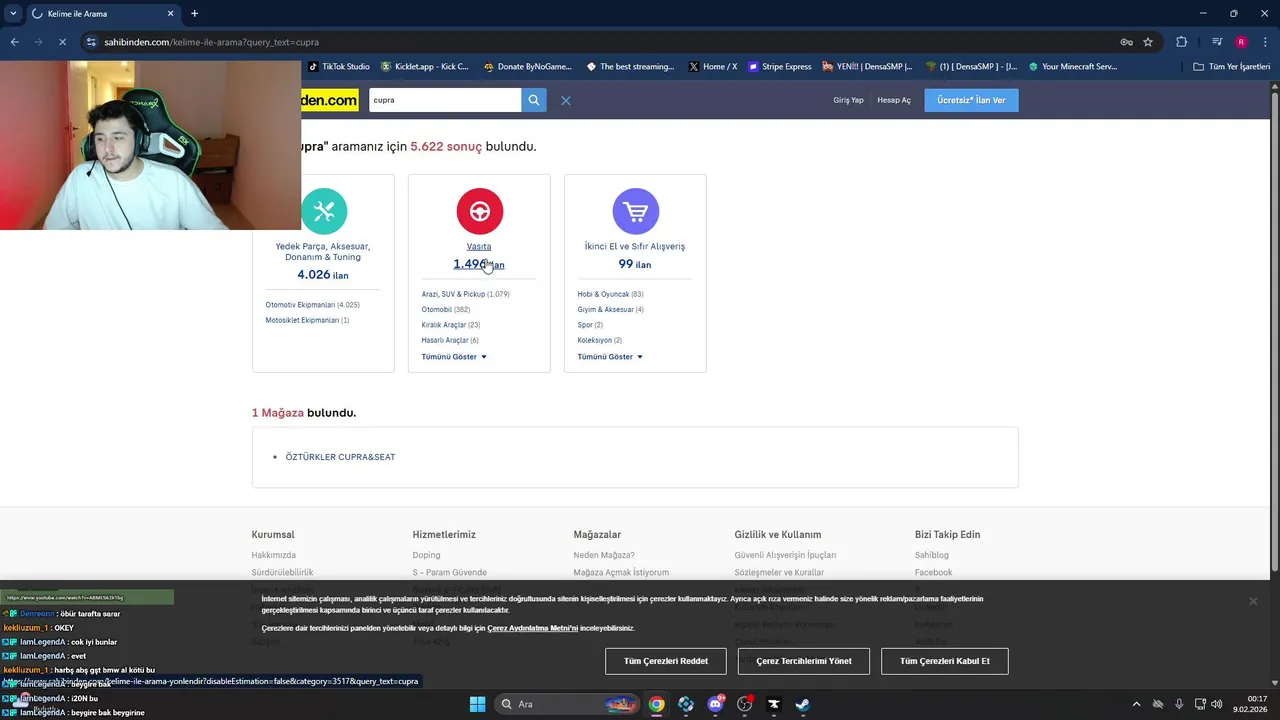Show hidden system tray icons
This screenshot has width=1280, height=720.
1136,704
